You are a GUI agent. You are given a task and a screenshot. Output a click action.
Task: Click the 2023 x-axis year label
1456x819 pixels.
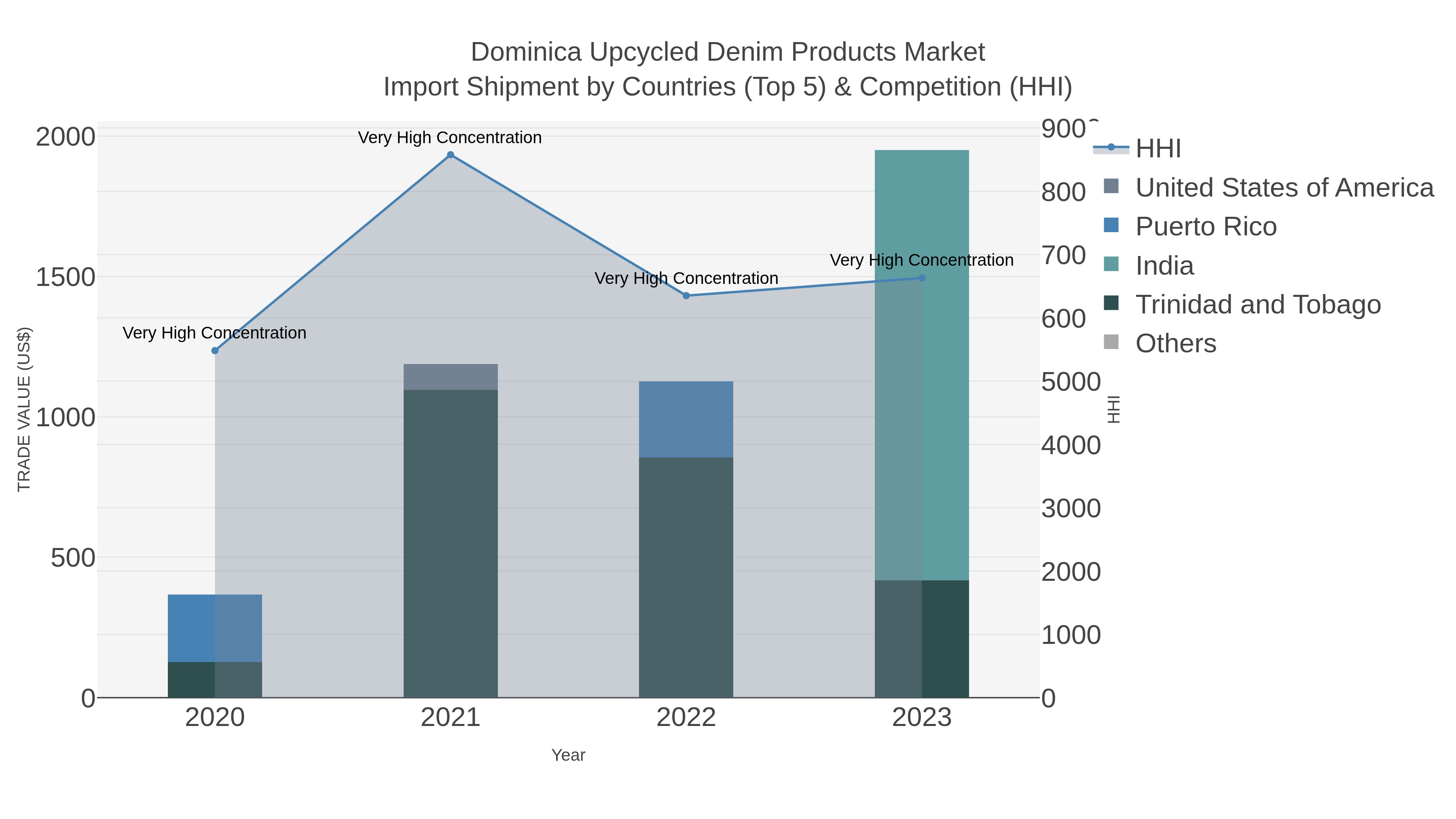point(922,718)
